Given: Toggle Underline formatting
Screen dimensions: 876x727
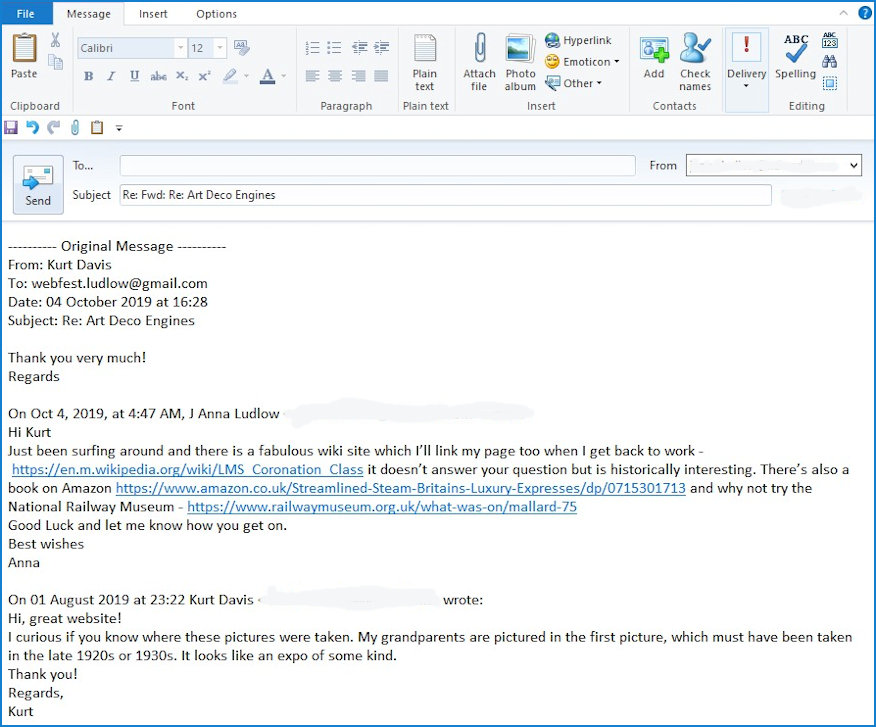Looking at the screenshot, I should pyautogui.click(x=134, y=76).
